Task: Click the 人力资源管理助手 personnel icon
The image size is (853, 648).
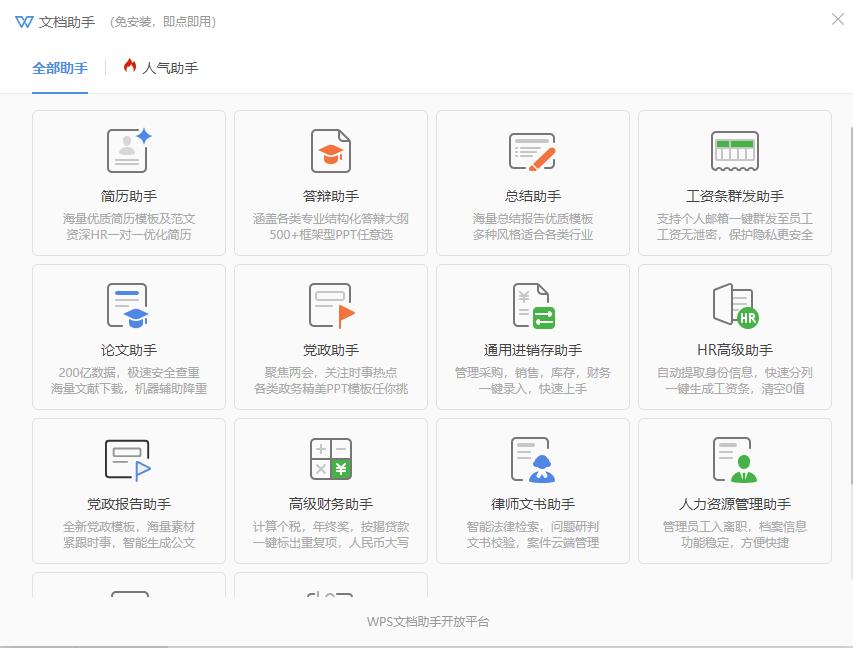Action: pos(735,459)
